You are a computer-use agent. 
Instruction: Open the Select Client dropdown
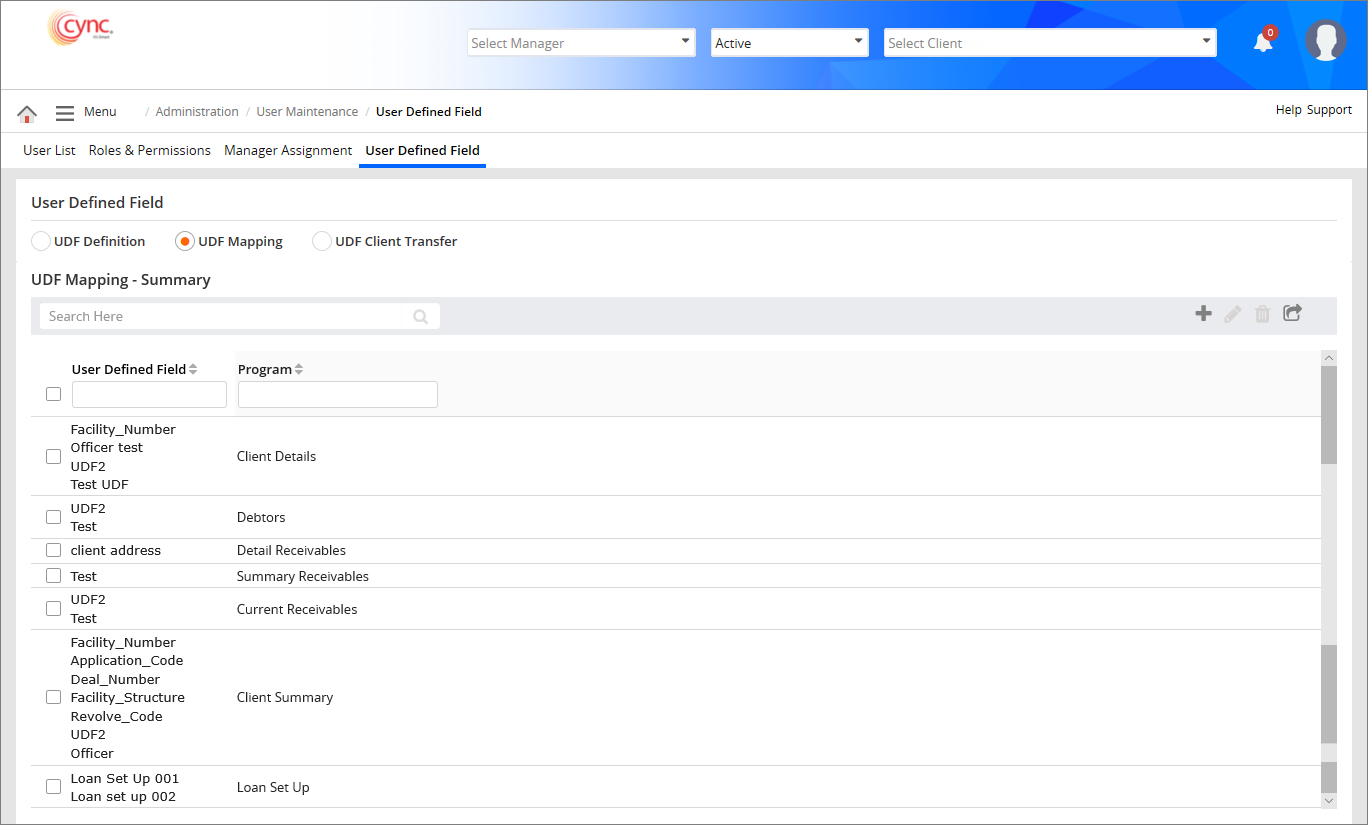1050,43
